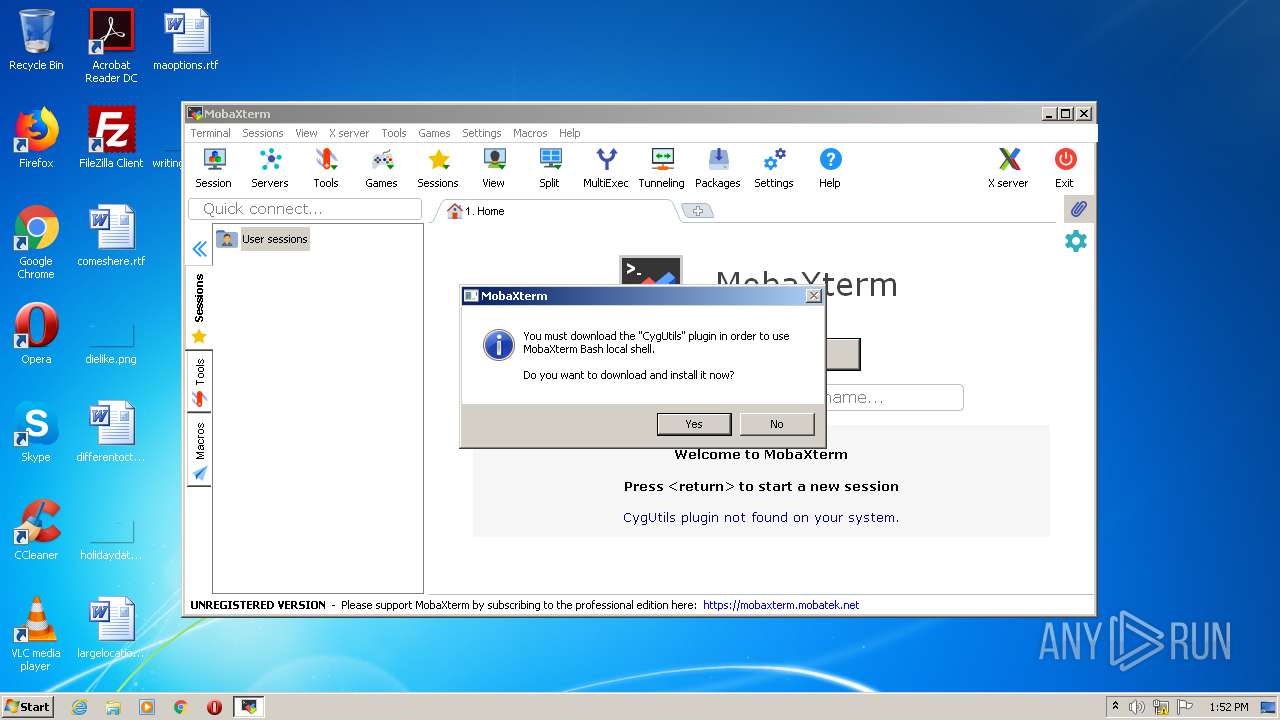Open the Google Chrome desktop shortcut
This screenshot has height=720, width=1280.
pos(36,242)
